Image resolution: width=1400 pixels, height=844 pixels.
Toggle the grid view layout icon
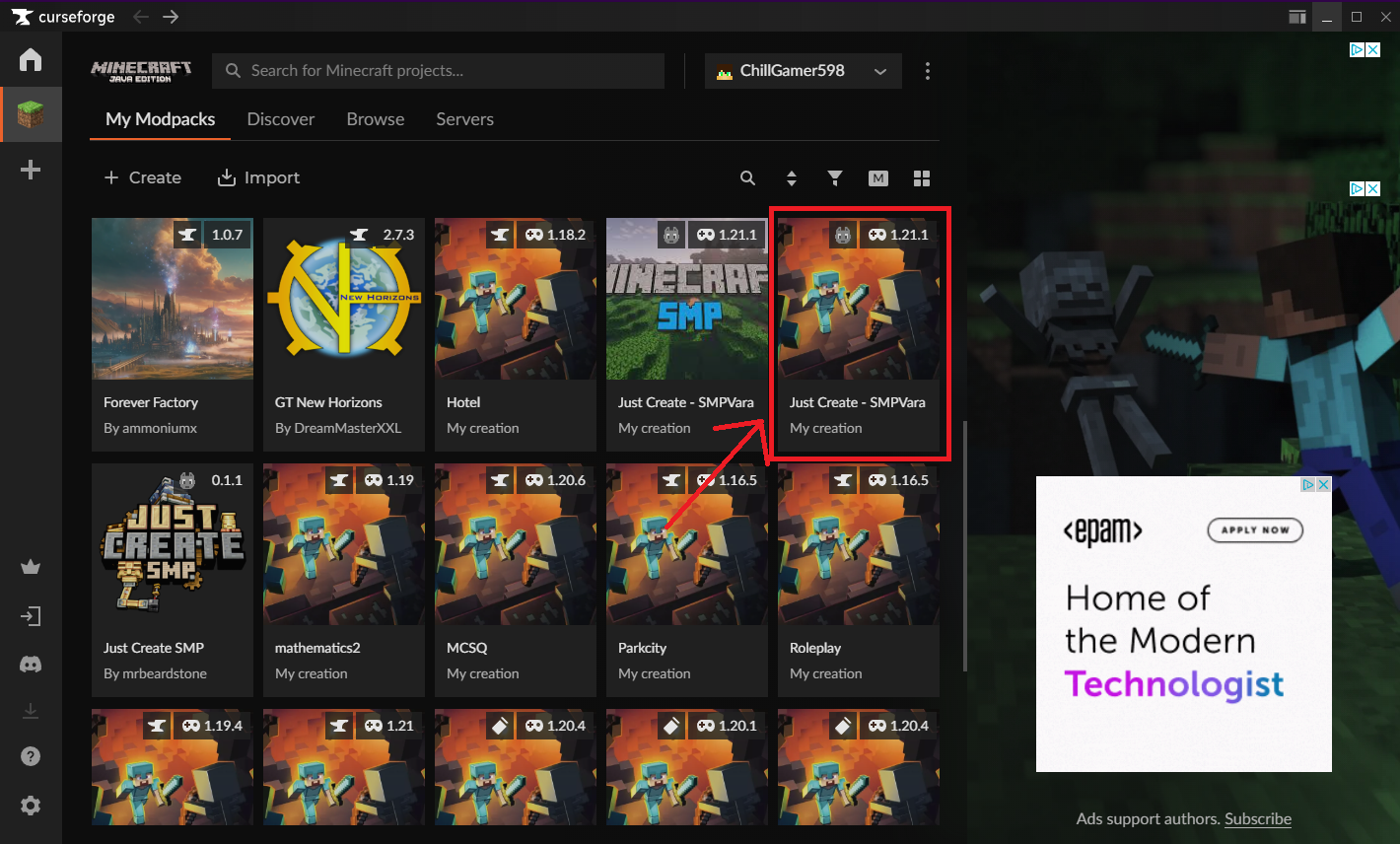[922, 178]
